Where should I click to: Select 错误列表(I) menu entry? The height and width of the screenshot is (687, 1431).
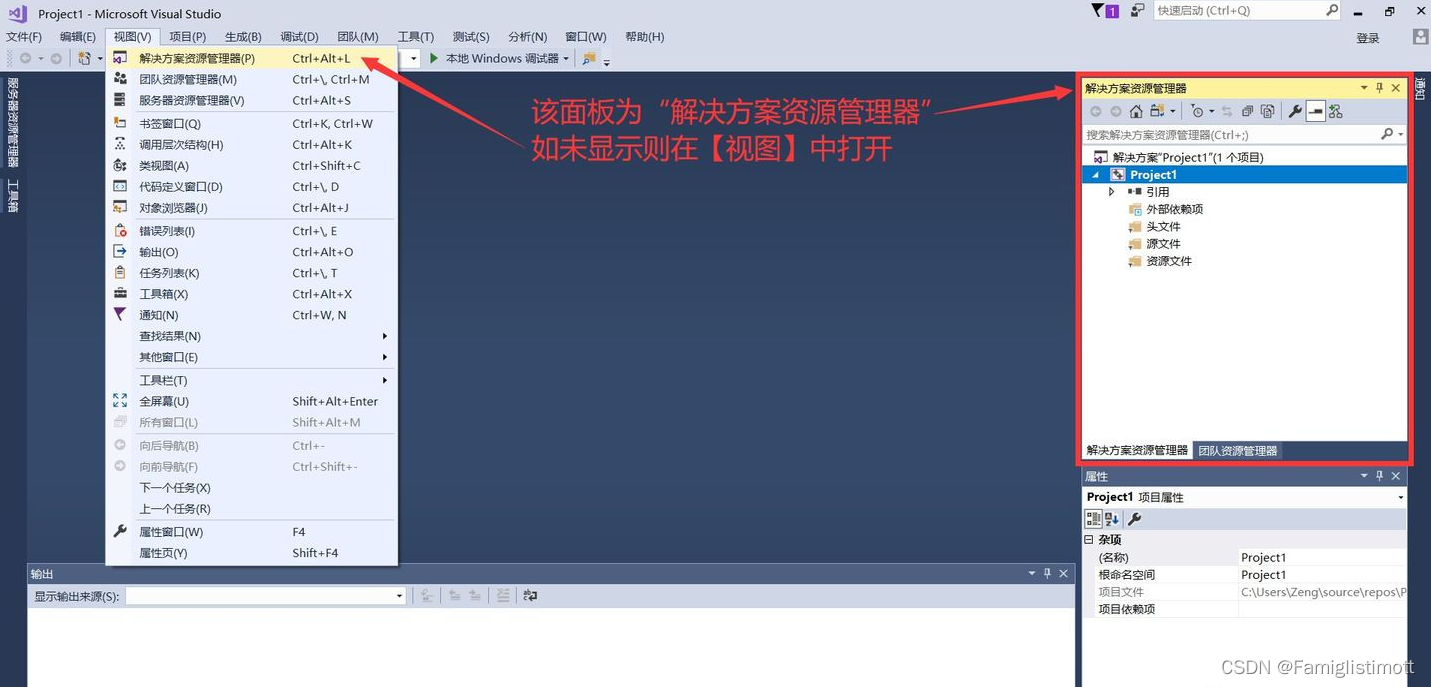[x=252, y=231]
